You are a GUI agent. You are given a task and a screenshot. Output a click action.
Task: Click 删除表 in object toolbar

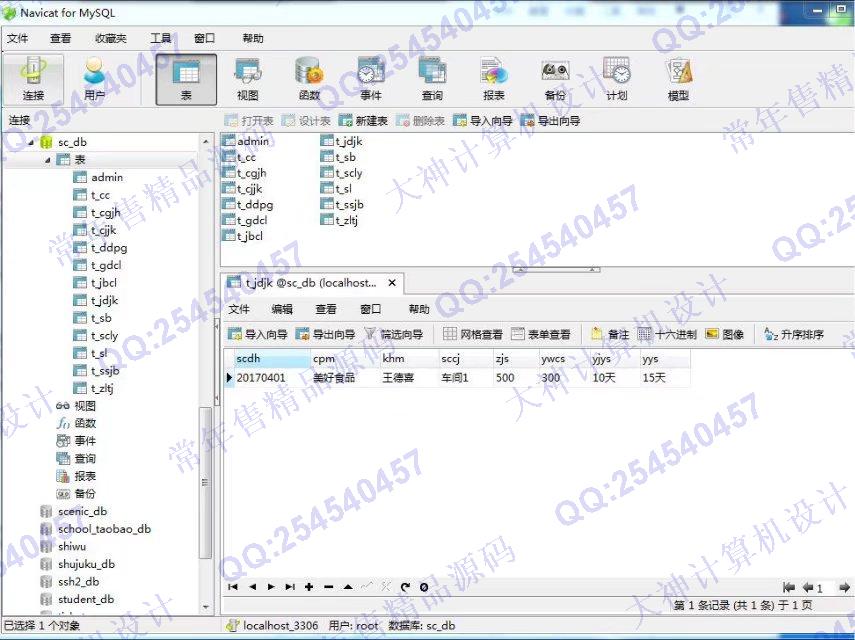pos(420,120)
